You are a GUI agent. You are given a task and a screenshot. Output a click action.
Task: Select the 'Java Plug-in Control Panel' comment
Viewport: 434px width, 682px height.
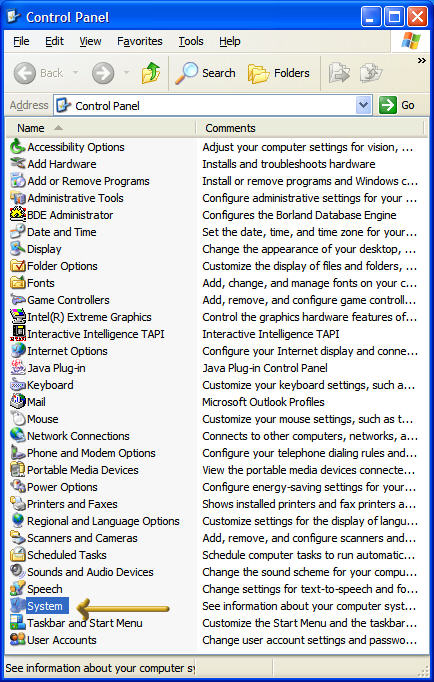(x=265, y=368)
